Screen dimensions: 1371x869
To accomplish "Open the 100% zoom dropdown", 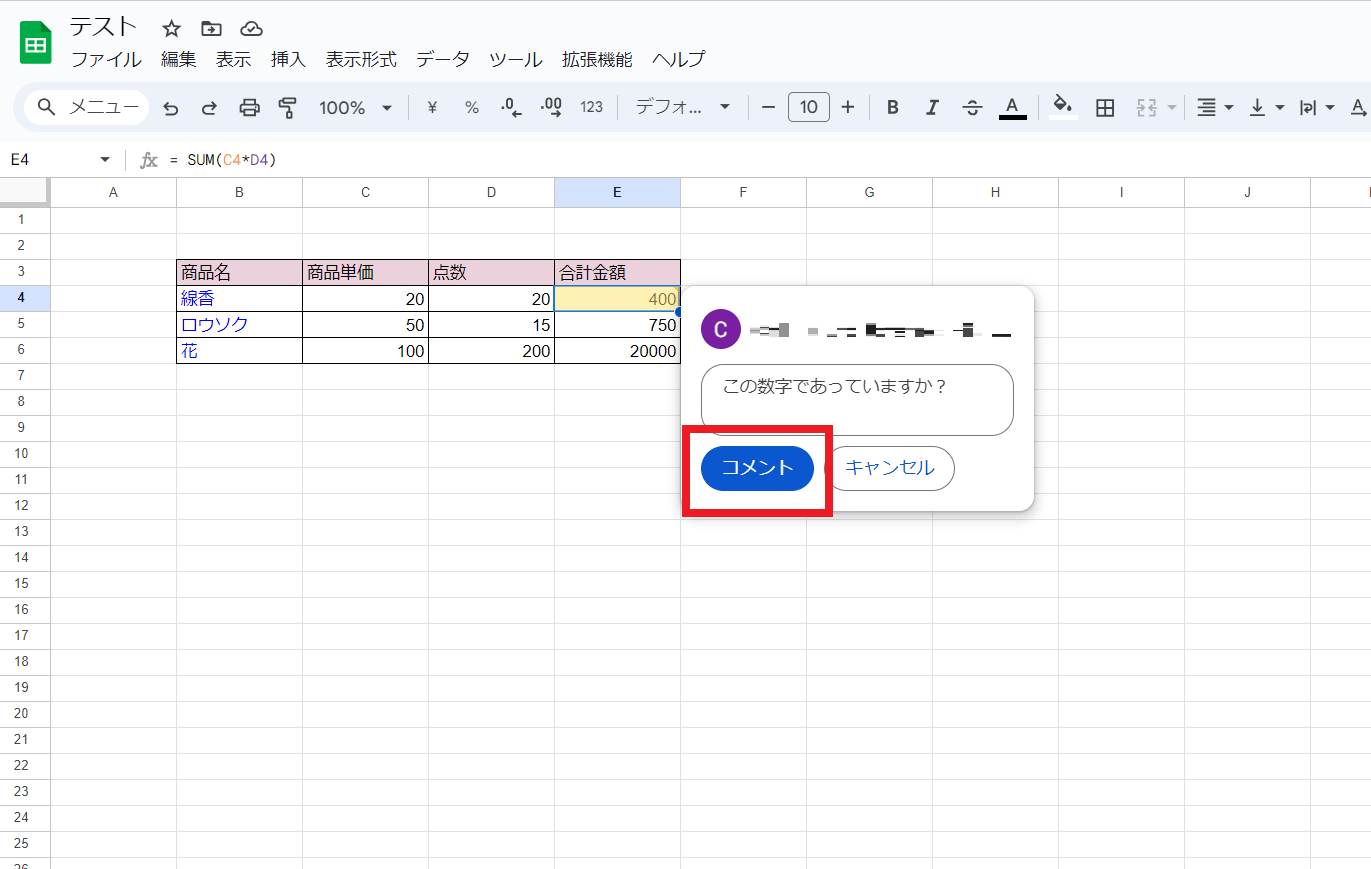I will [x=355, y=108].
